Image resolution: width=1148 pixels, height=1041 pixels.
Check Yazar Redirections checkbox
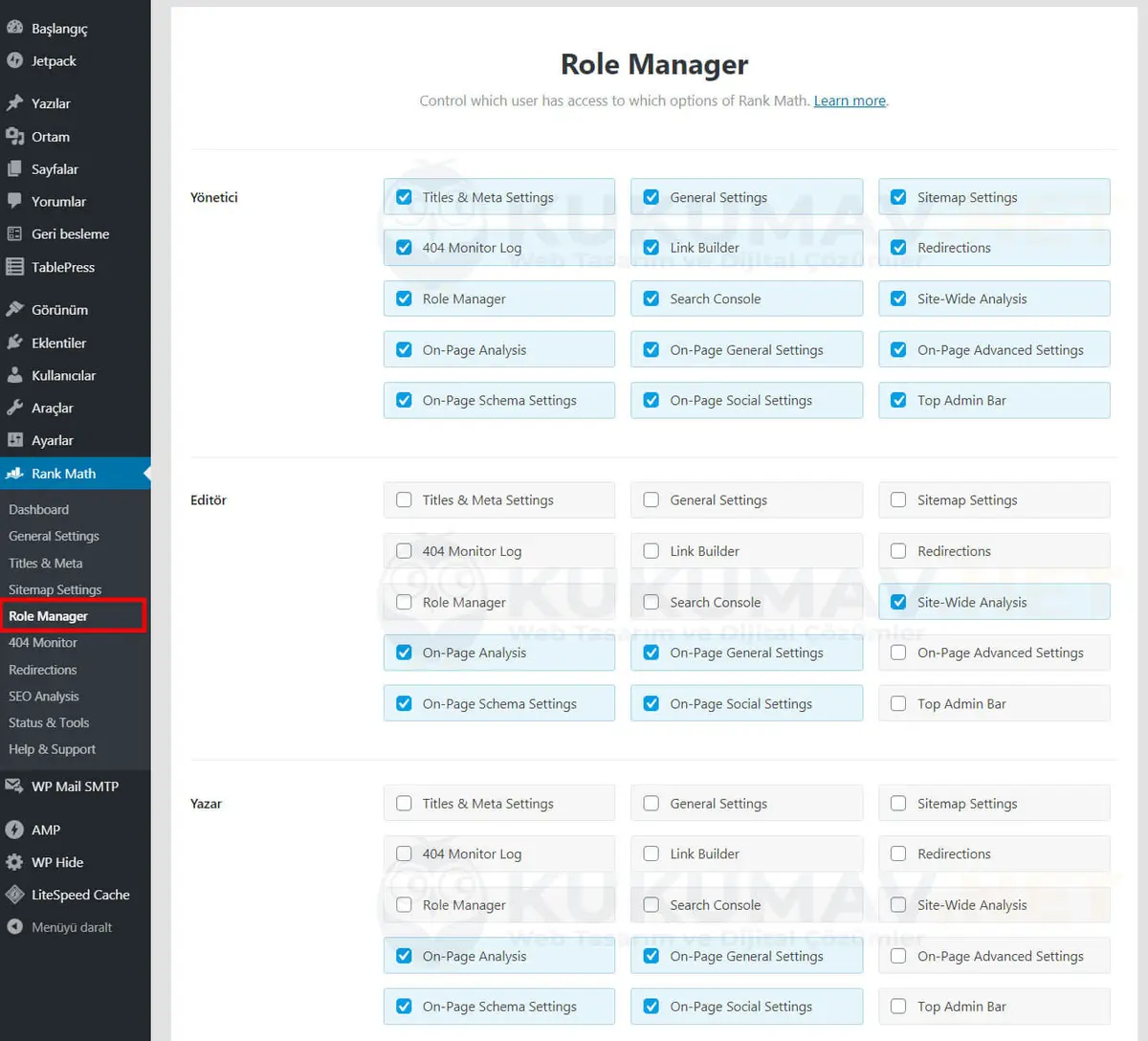898,853
